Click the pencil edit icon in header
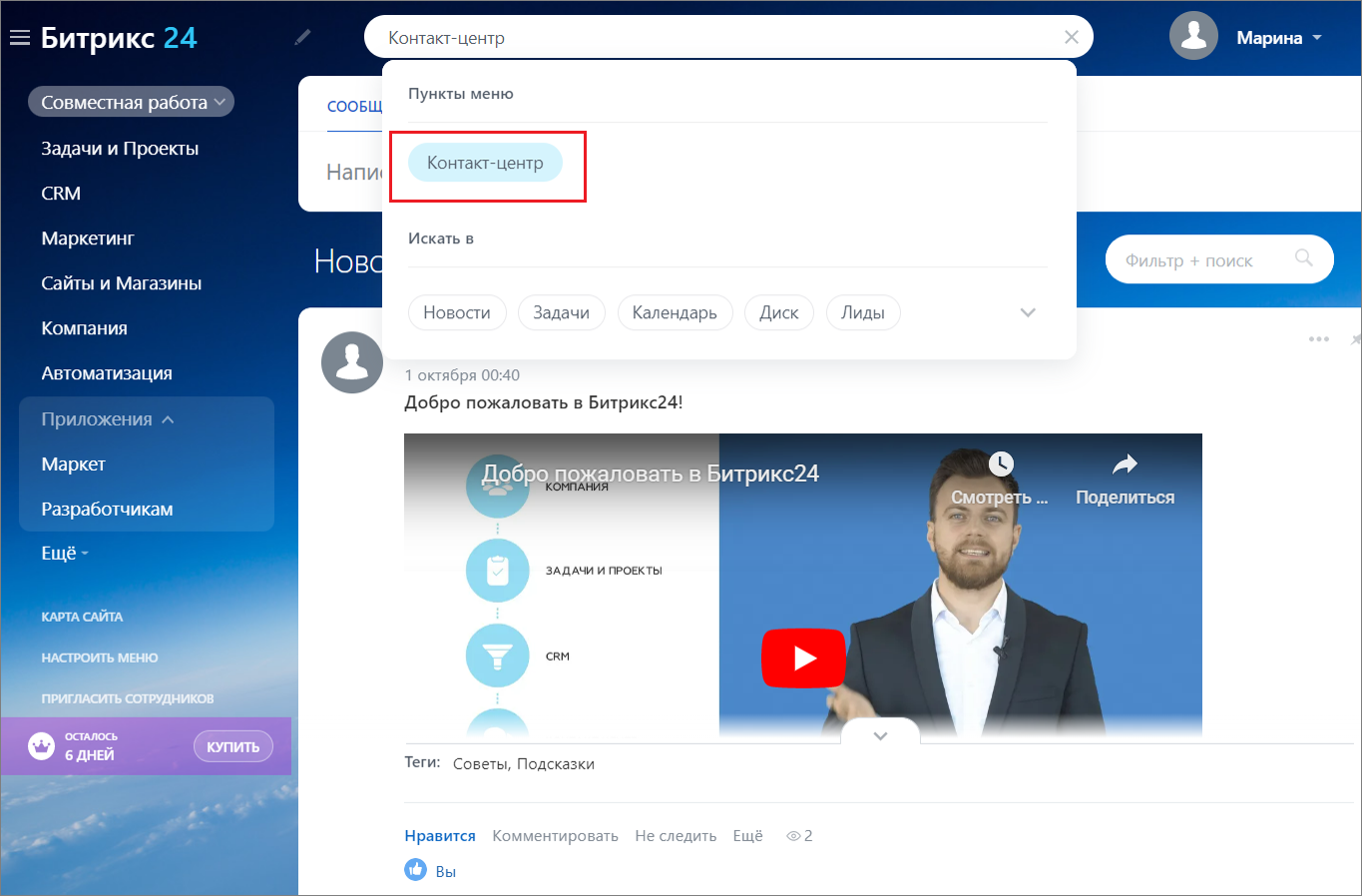The image size is (1362, 896). [x=302, y=38]
